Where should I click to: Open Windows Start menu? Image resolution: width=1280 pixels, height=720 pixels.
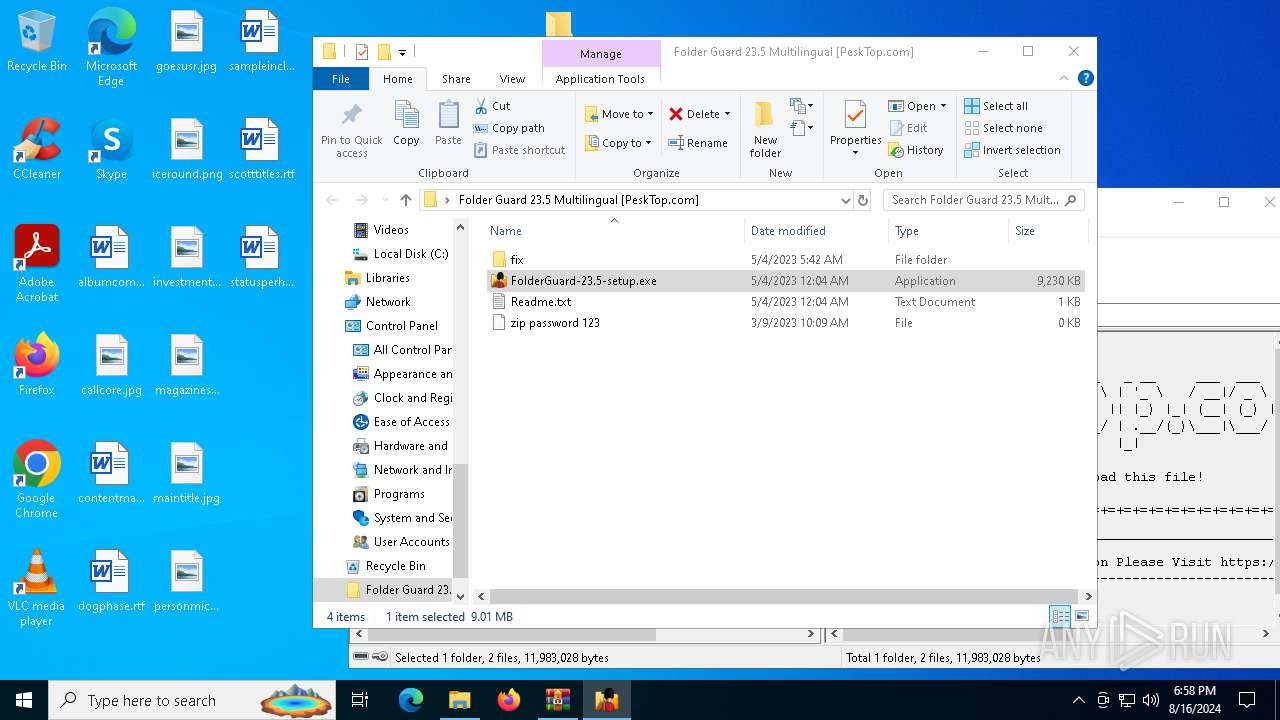[24, 700]
